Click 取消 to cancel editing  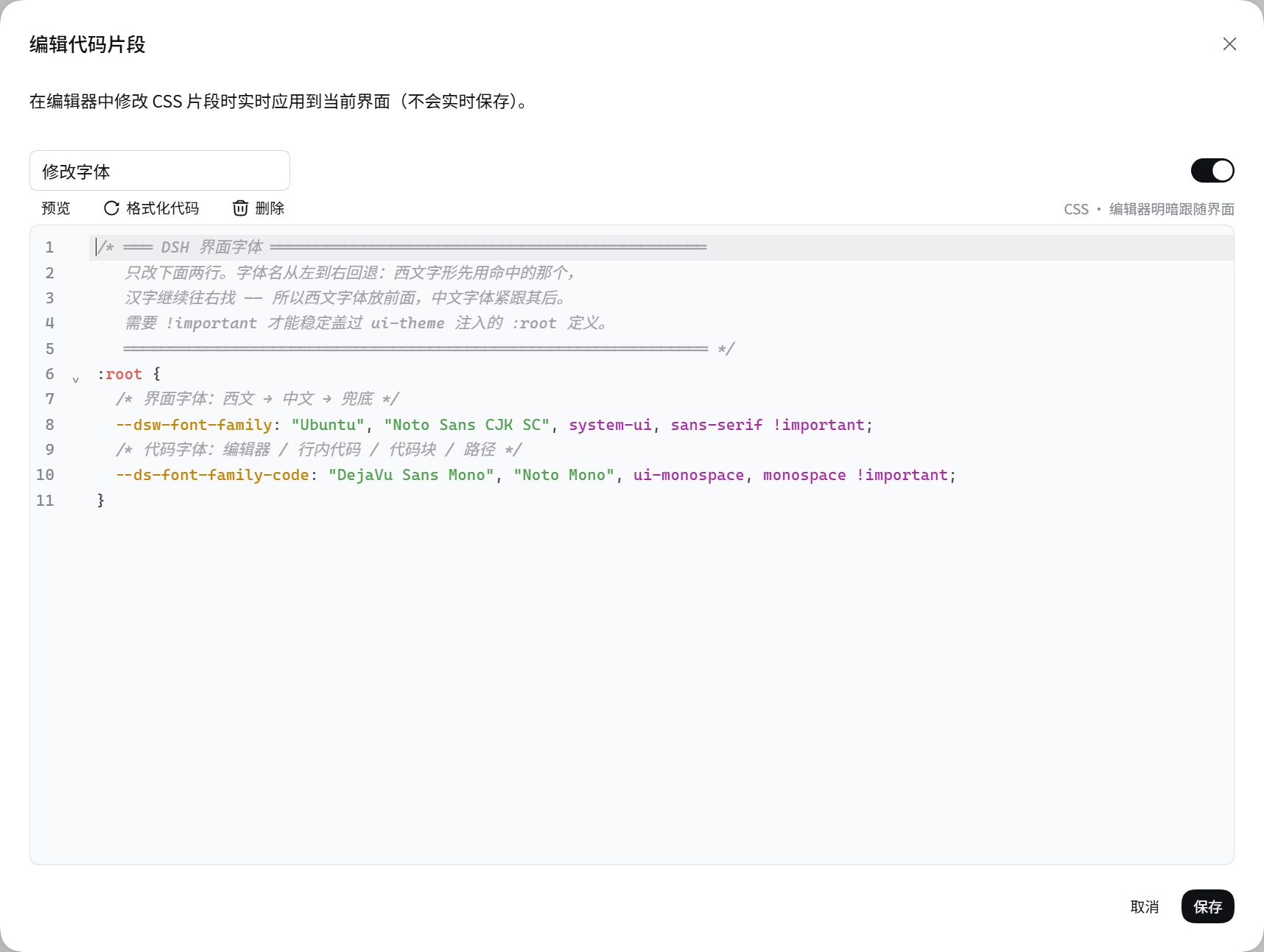click(x=1145, y=907)
